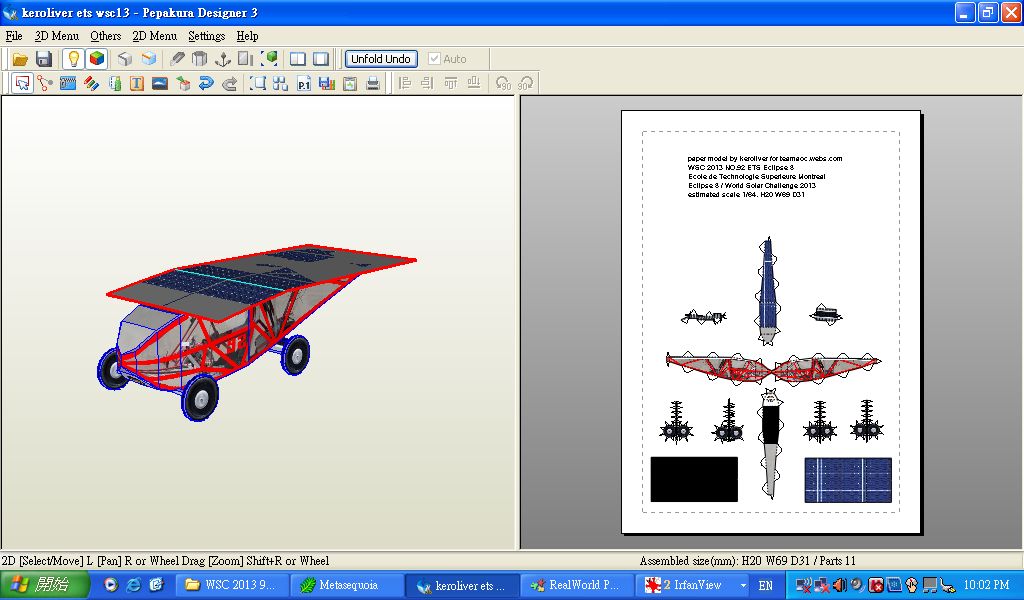
Task: Toggle the Auto checkbox
Action: click(434, 59)
